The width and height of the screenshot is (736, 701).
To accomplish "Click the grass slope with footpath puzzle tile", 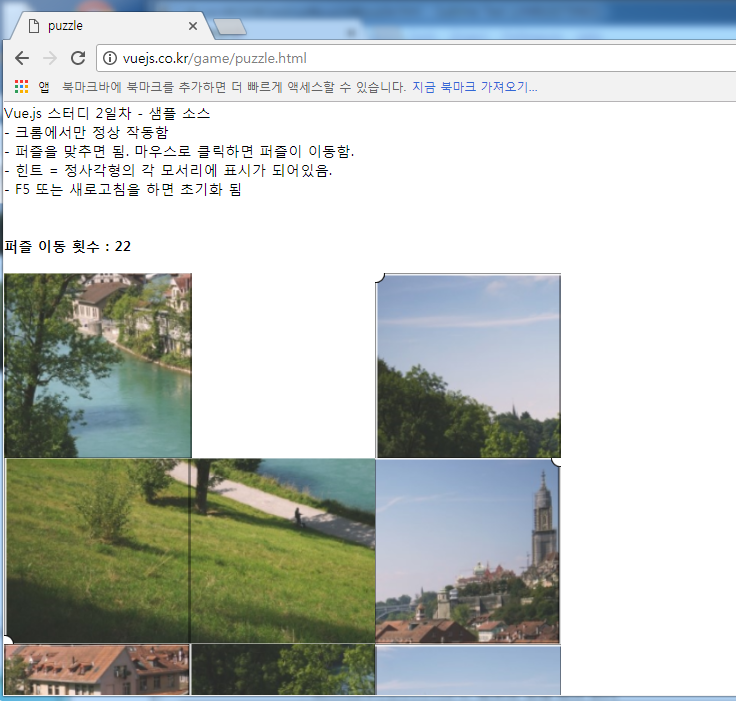I will (283, 550).
